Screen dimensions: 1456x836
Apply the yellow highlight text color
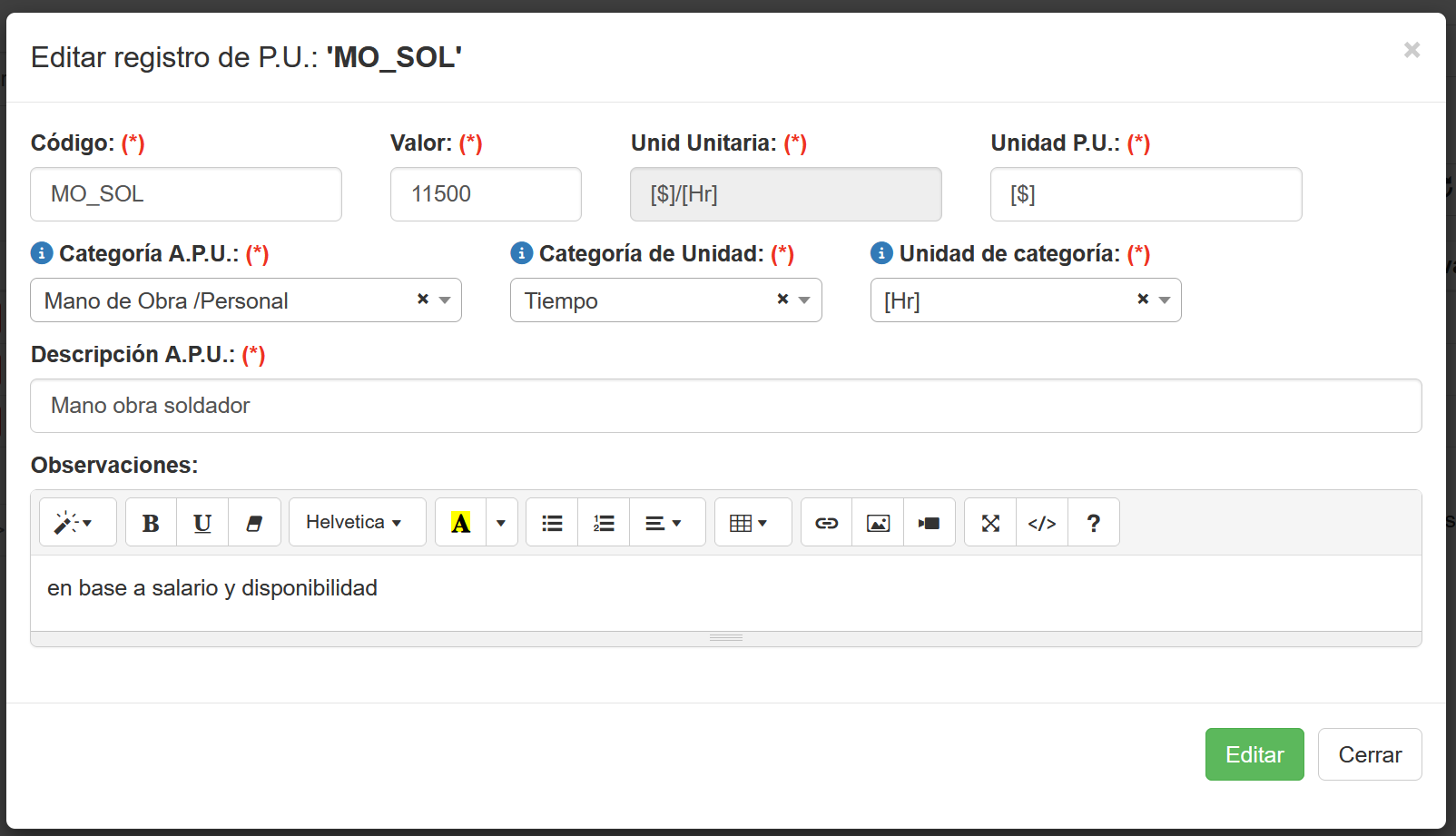click(x=461, y=523)
